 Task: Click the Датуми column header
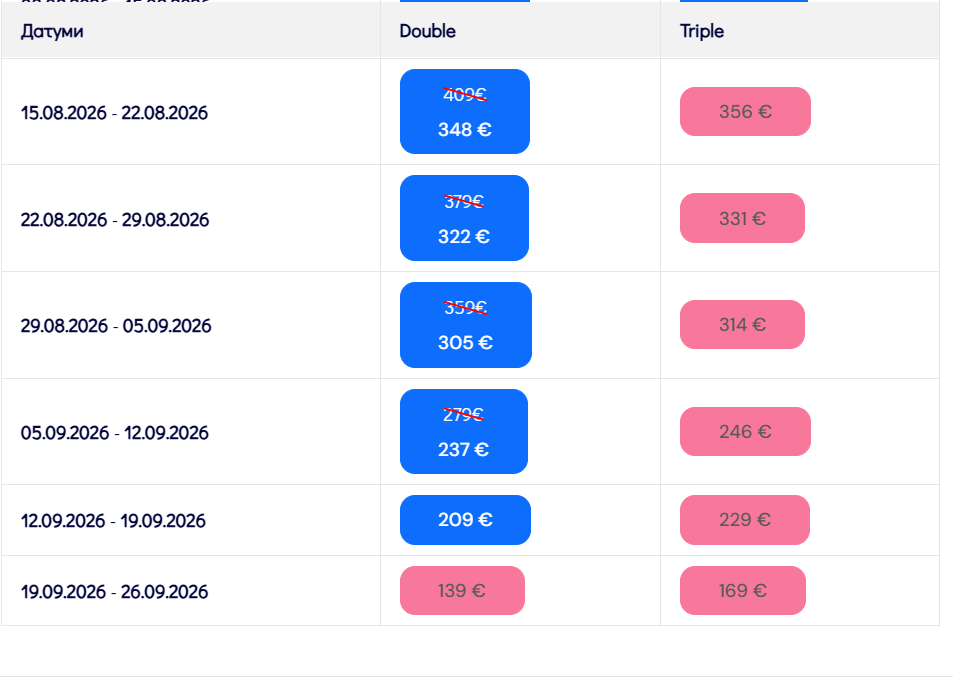tap(52, 31)
